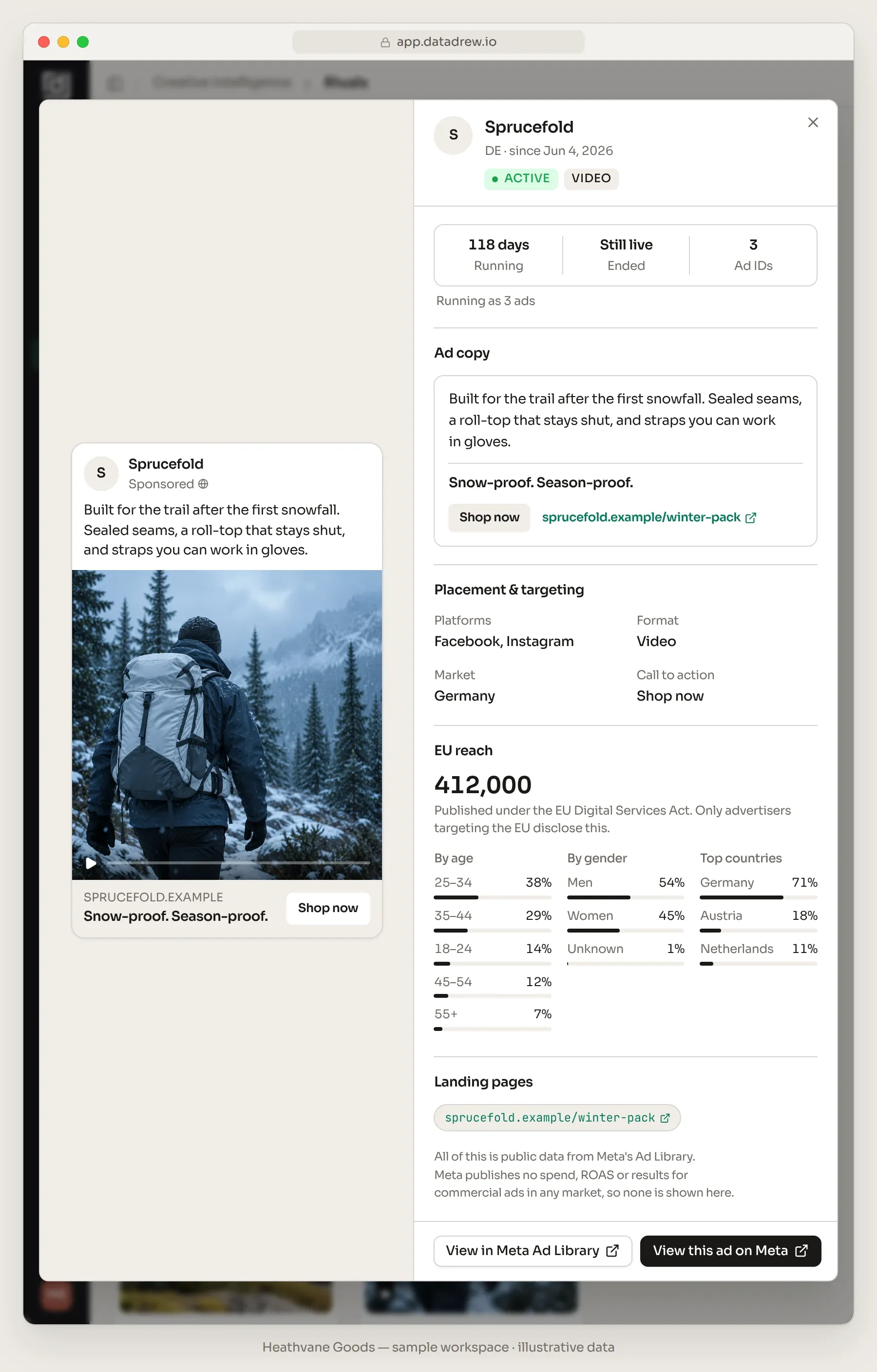This screenshot has height=1372, width=877.
Task: Click the Still live Ended stat
Action: pos(626,255)
